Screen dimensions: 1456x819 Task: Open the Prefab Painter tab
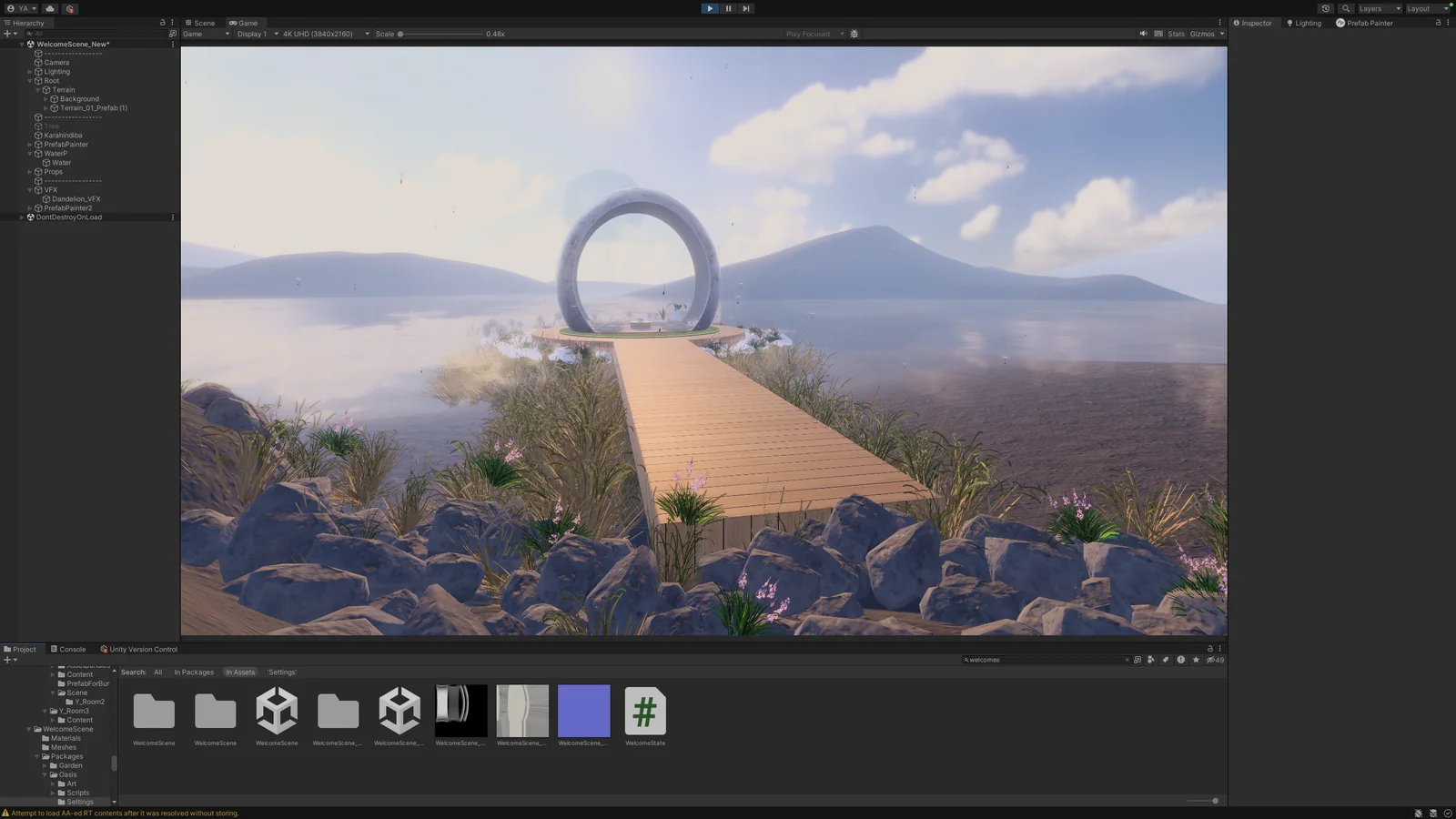point(1364,23)
